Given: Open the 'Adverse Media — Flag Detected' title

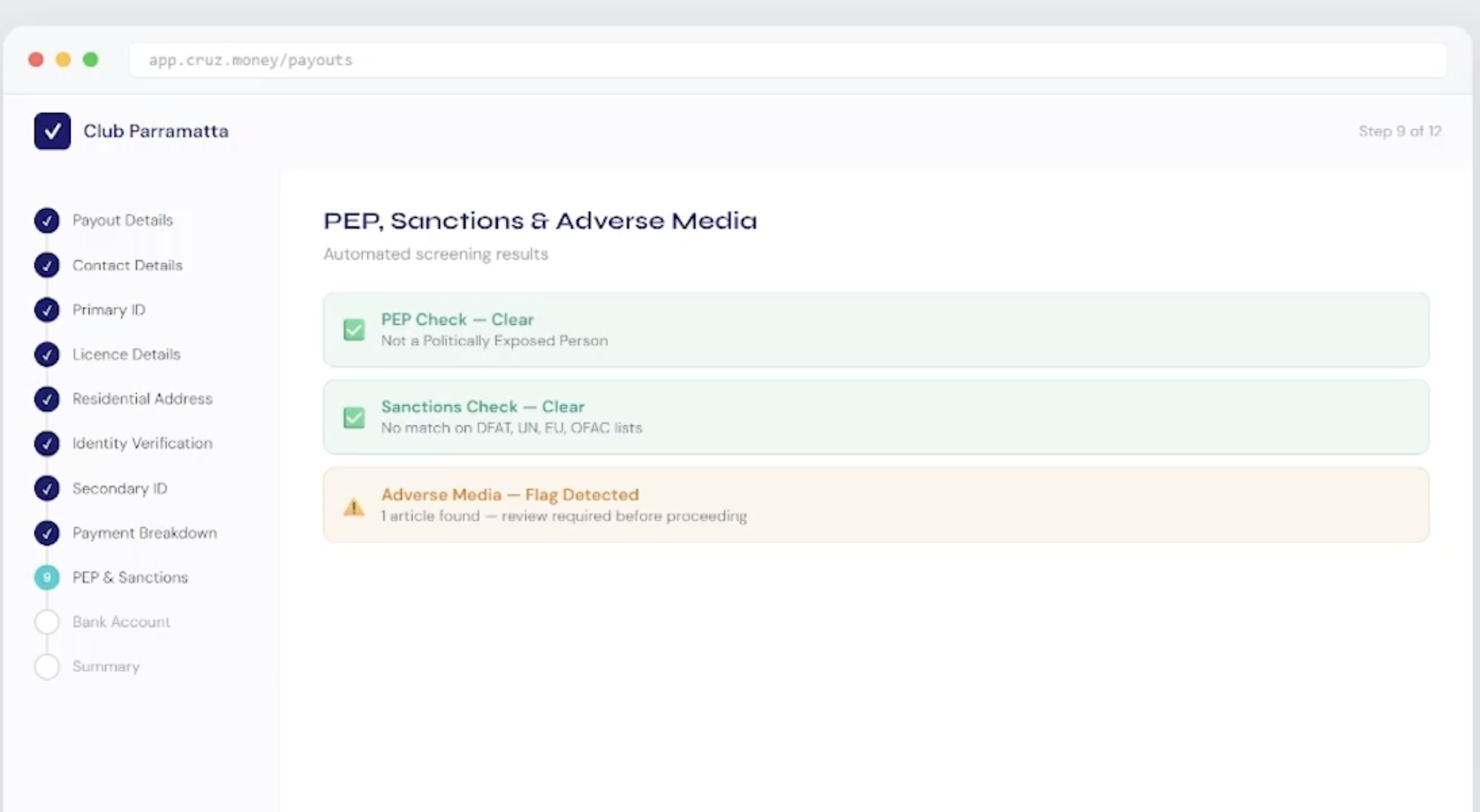Looking at the screenshot, I should [x=510, y=495].
